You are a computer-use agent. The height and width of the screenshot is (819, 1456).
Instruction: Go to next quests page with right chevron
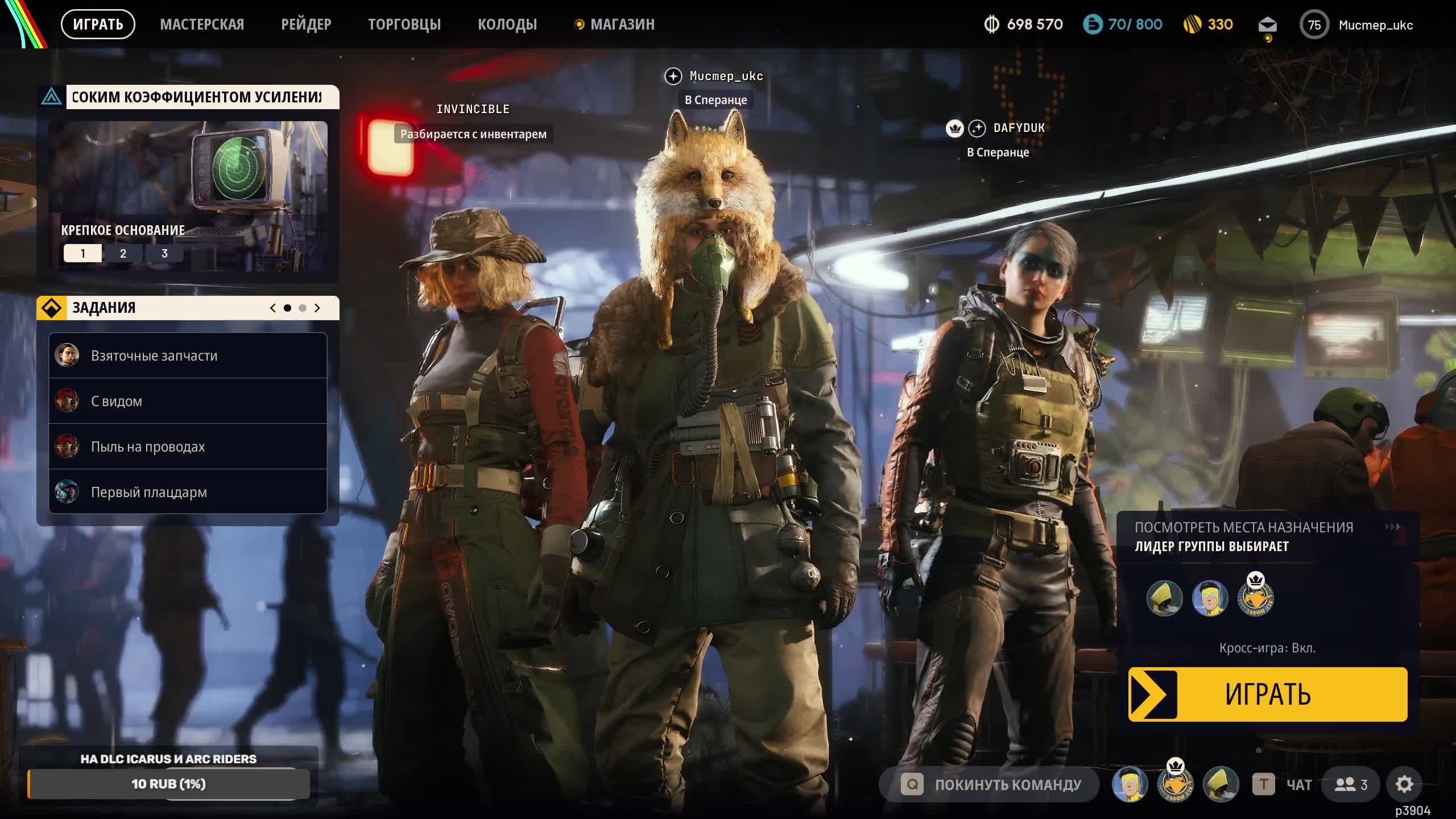coord(317,308)
